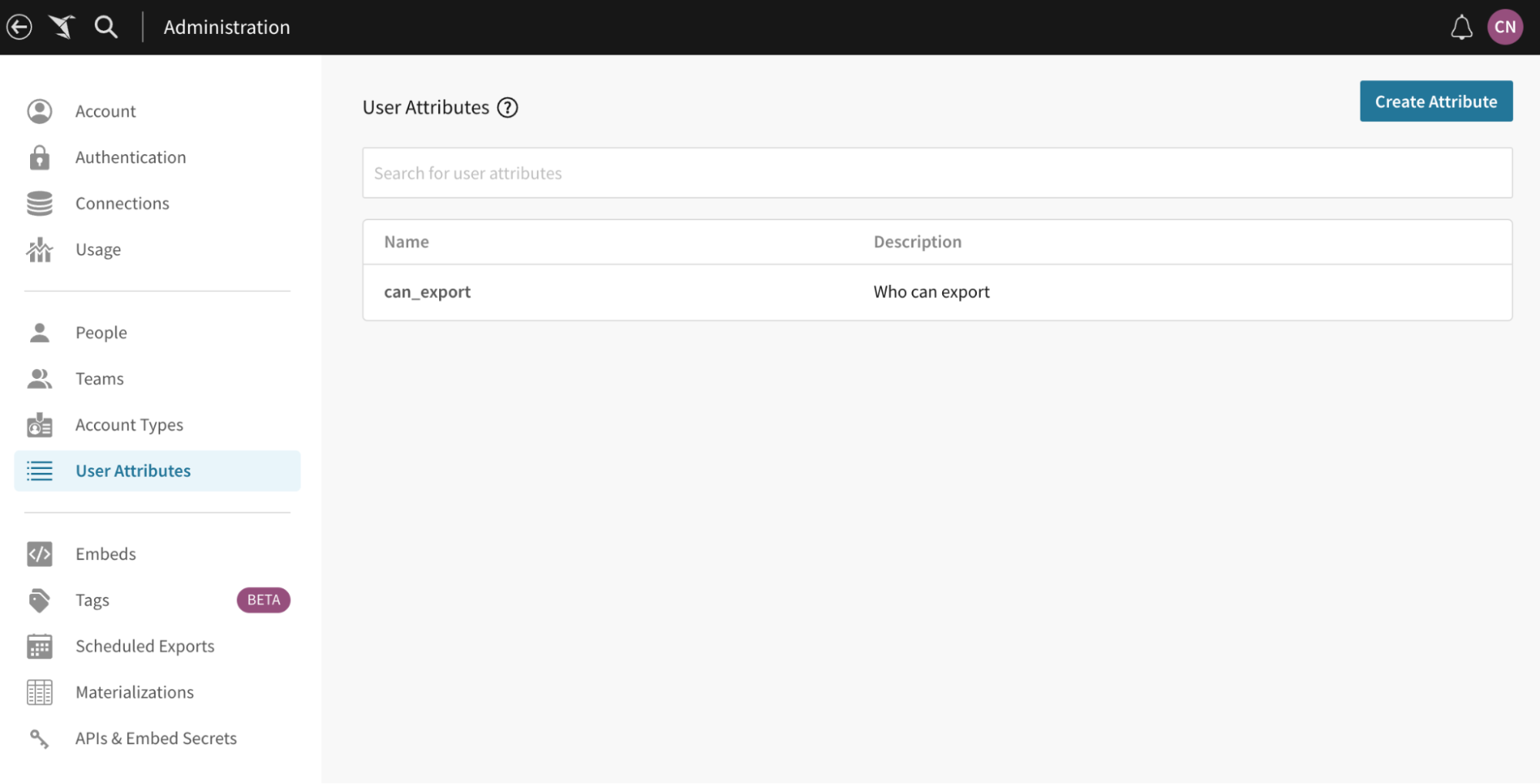Click the 'Who can export' description
The height and width of the screenshot is (784, 1540).
(x=931, y=292)
